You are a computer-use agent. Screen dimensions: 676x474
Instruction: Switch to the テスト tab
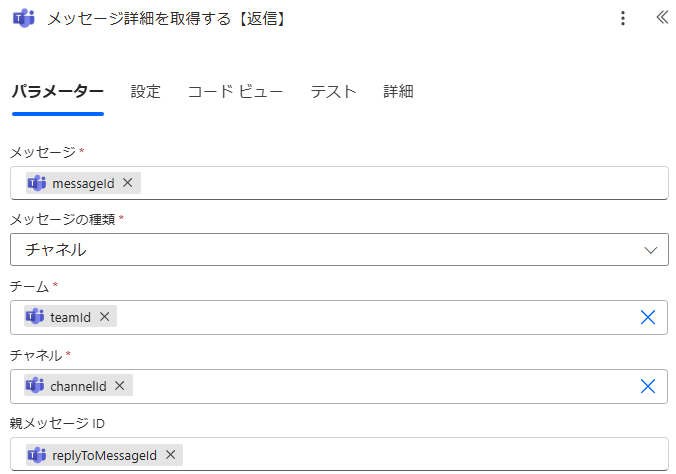point(333,92)
